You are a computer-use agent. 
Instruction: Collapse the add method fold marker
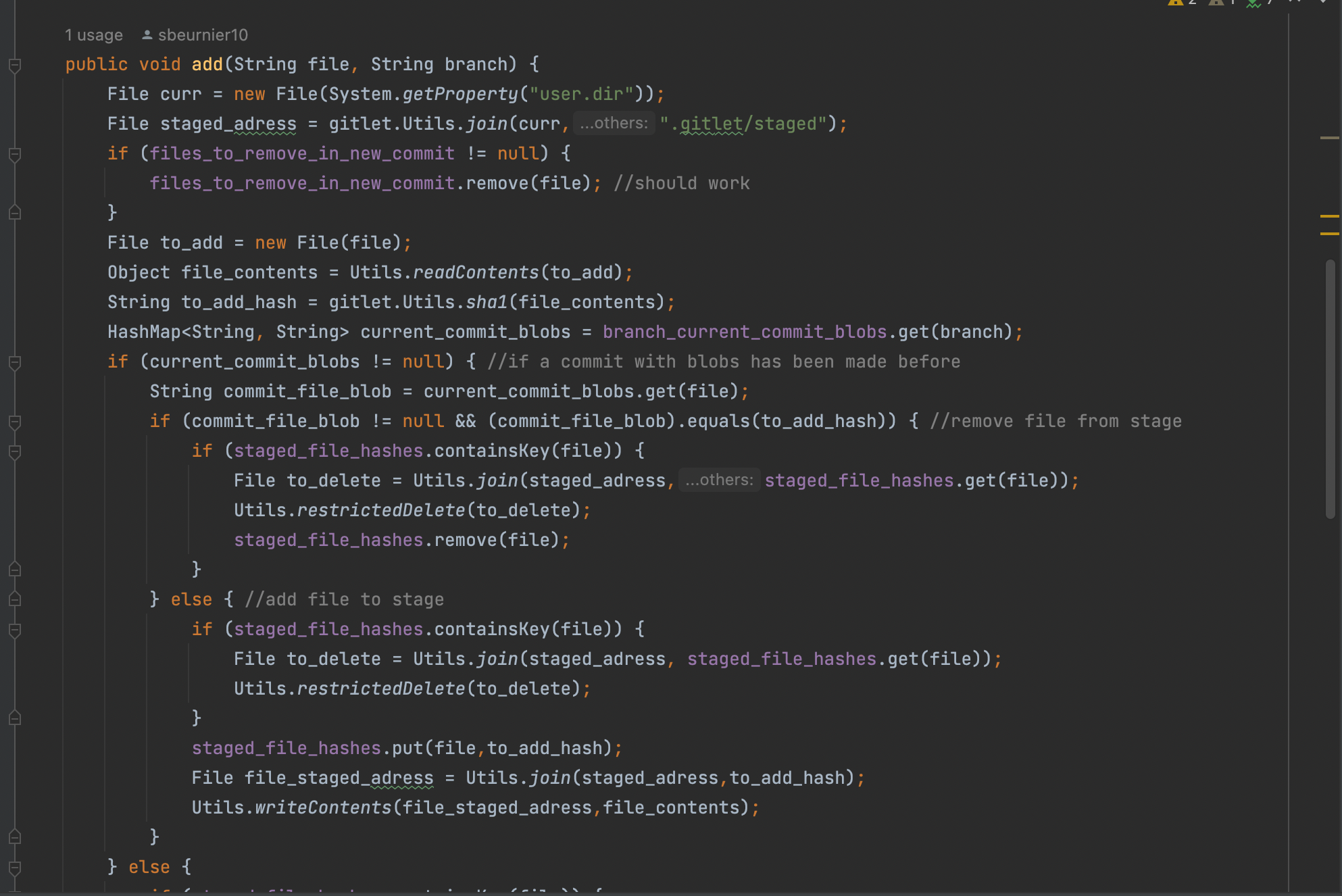click(x=15, y=66)
